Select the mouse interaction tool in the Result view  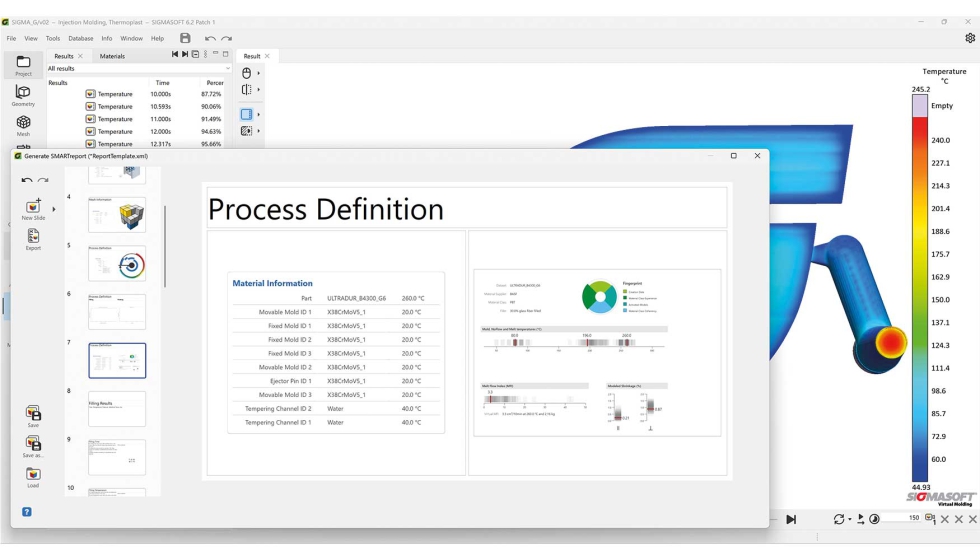point(246,73)
